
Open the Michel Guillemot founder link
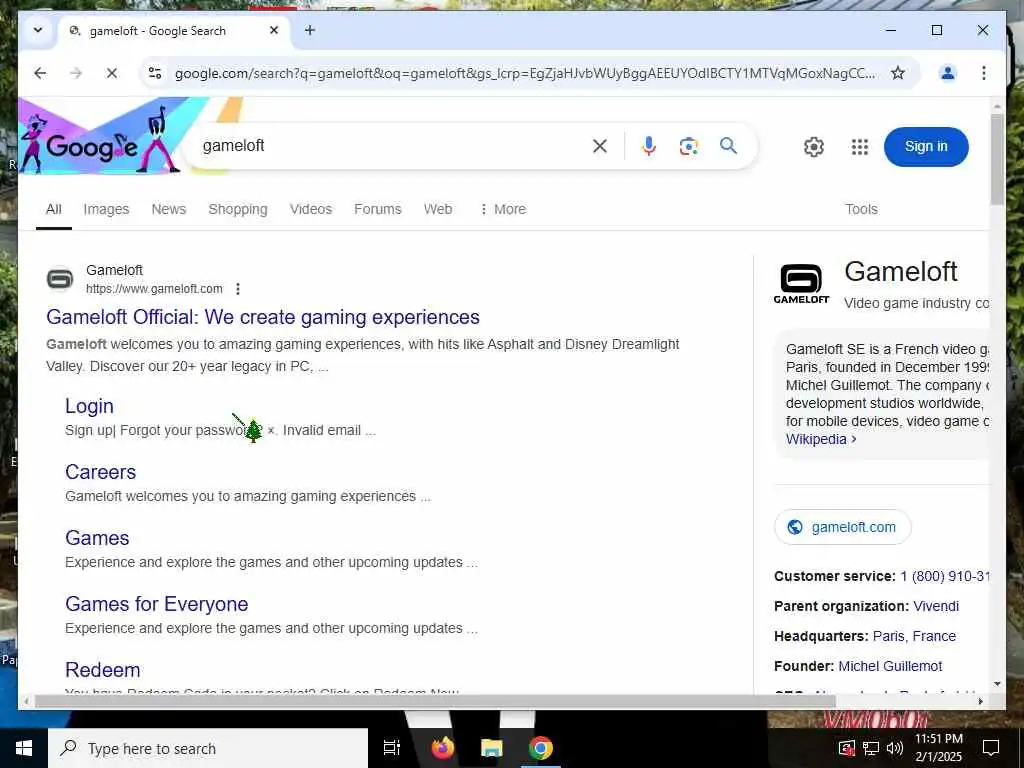890,666
